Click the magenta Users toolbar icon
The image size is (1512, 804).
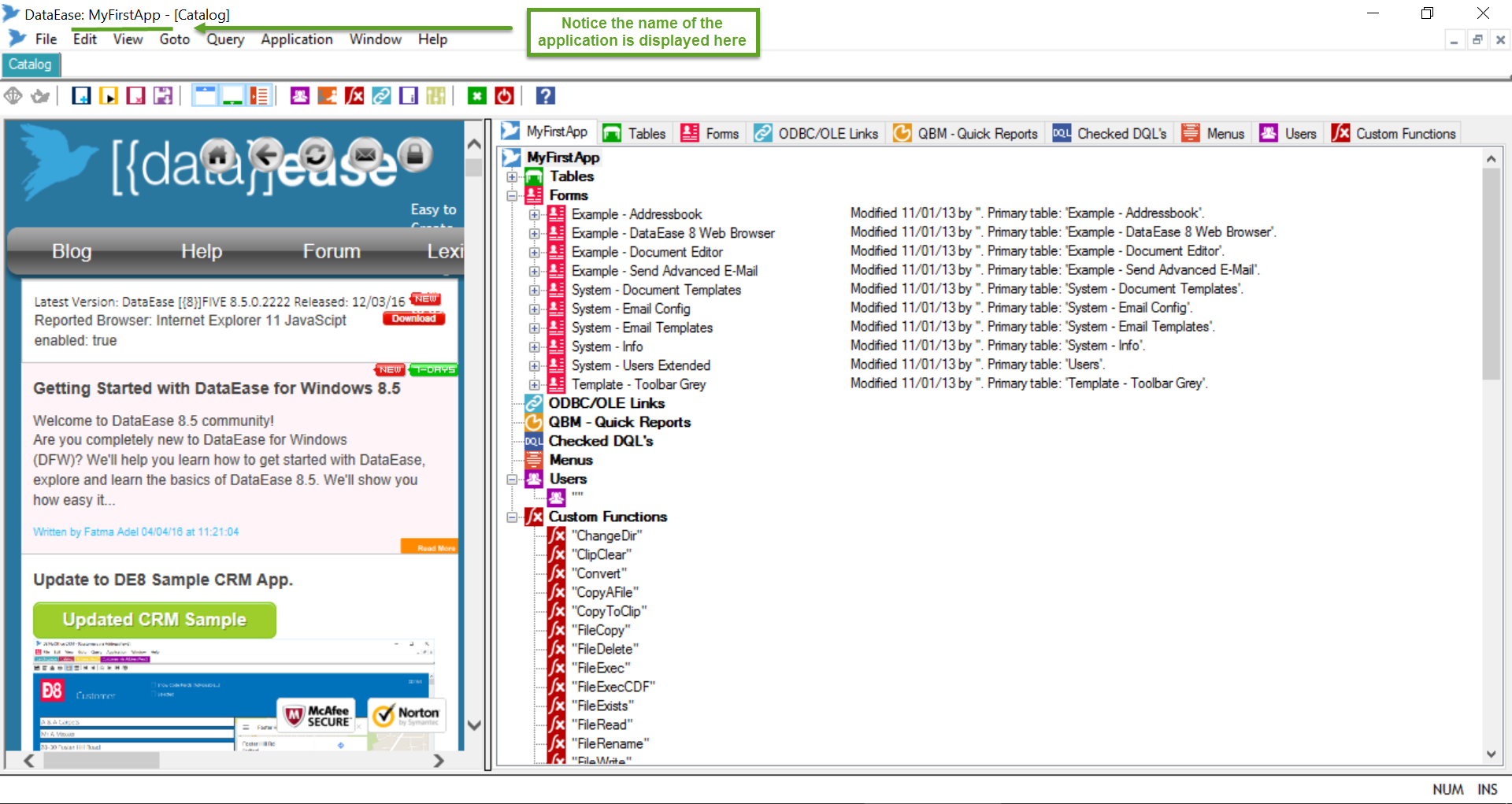pyautogui.click(x=299, y=96)
